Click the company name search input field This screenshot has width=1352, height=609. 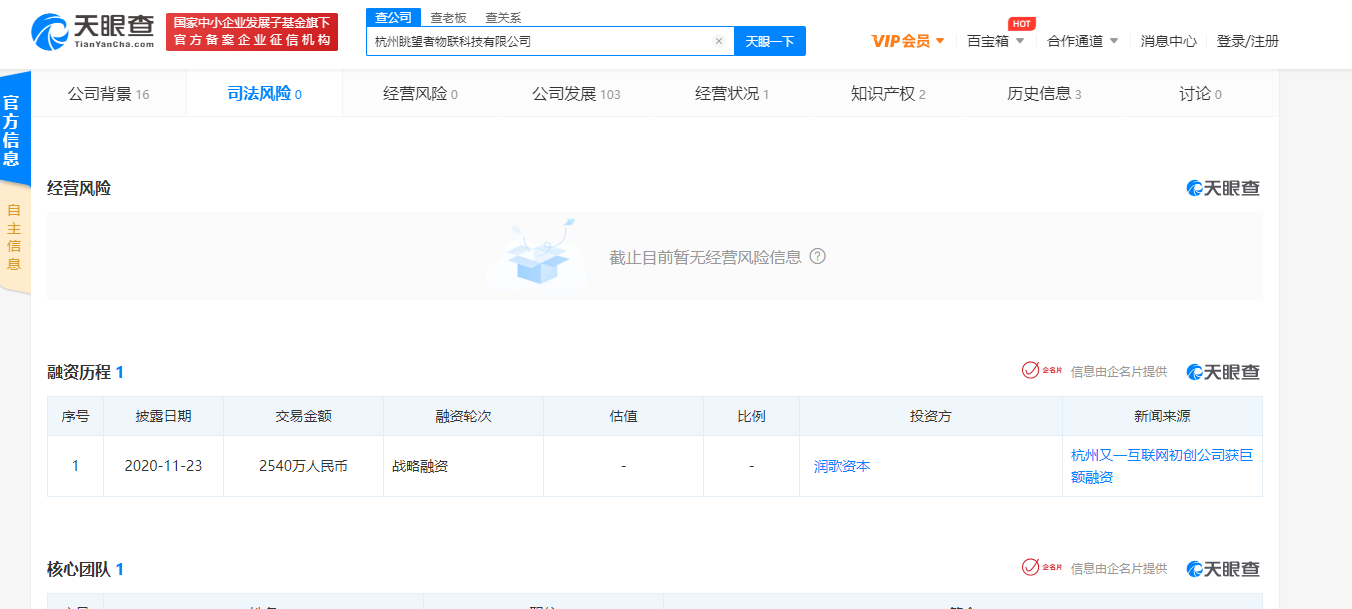pyautogui.click(x=540, y=41)
